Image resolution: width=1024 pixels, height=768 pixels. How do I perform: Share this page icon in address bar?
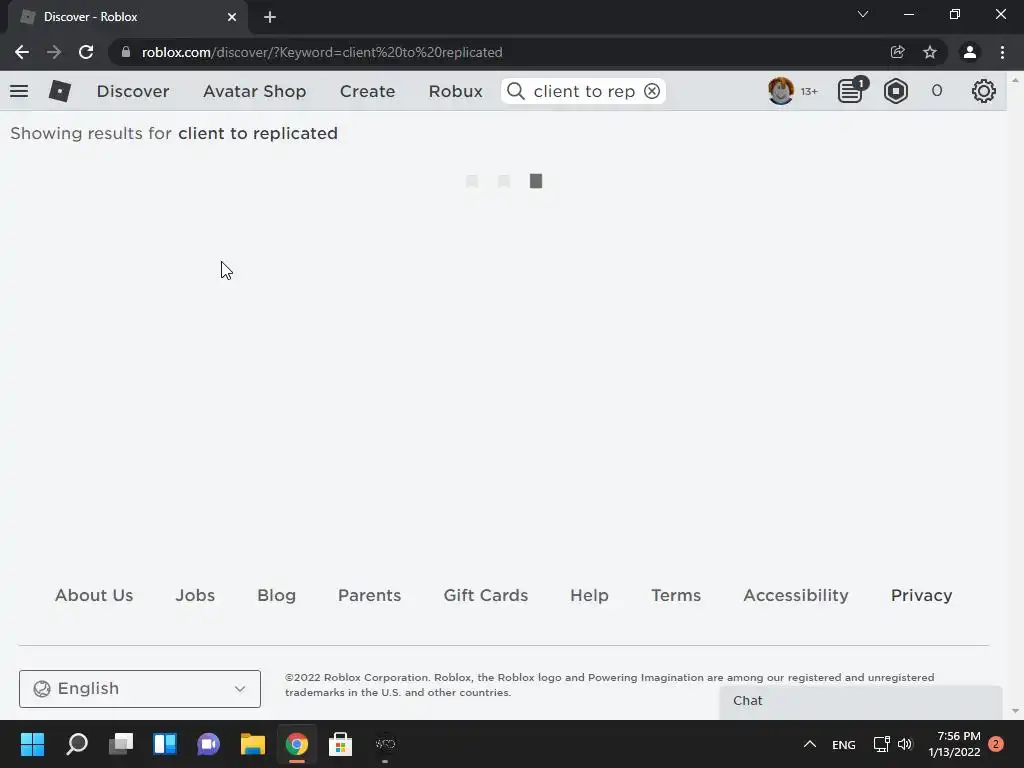pyautogui.click(x=897, y=52)
